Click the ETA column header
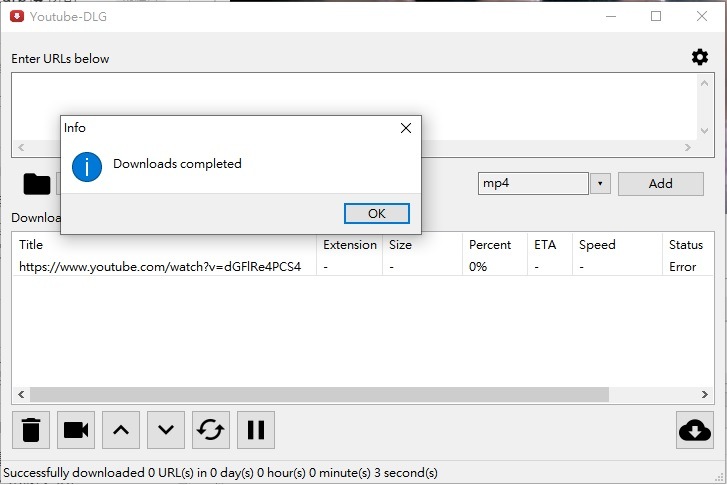The width and height of the screenshot is (727, 485). (550, 244)
